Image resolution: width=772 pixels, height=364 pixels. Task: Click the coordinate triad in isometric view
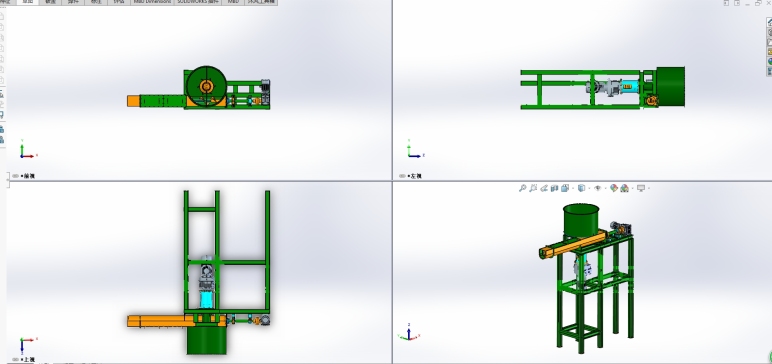409,333
